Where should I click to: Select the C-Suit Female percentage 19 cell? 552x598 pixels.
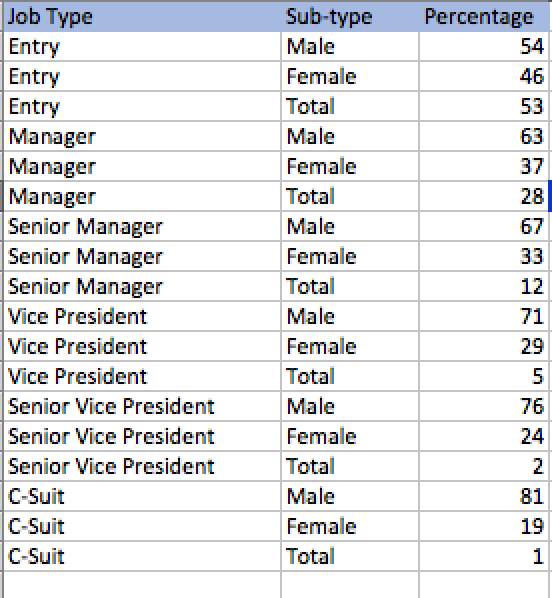[484, 526]
